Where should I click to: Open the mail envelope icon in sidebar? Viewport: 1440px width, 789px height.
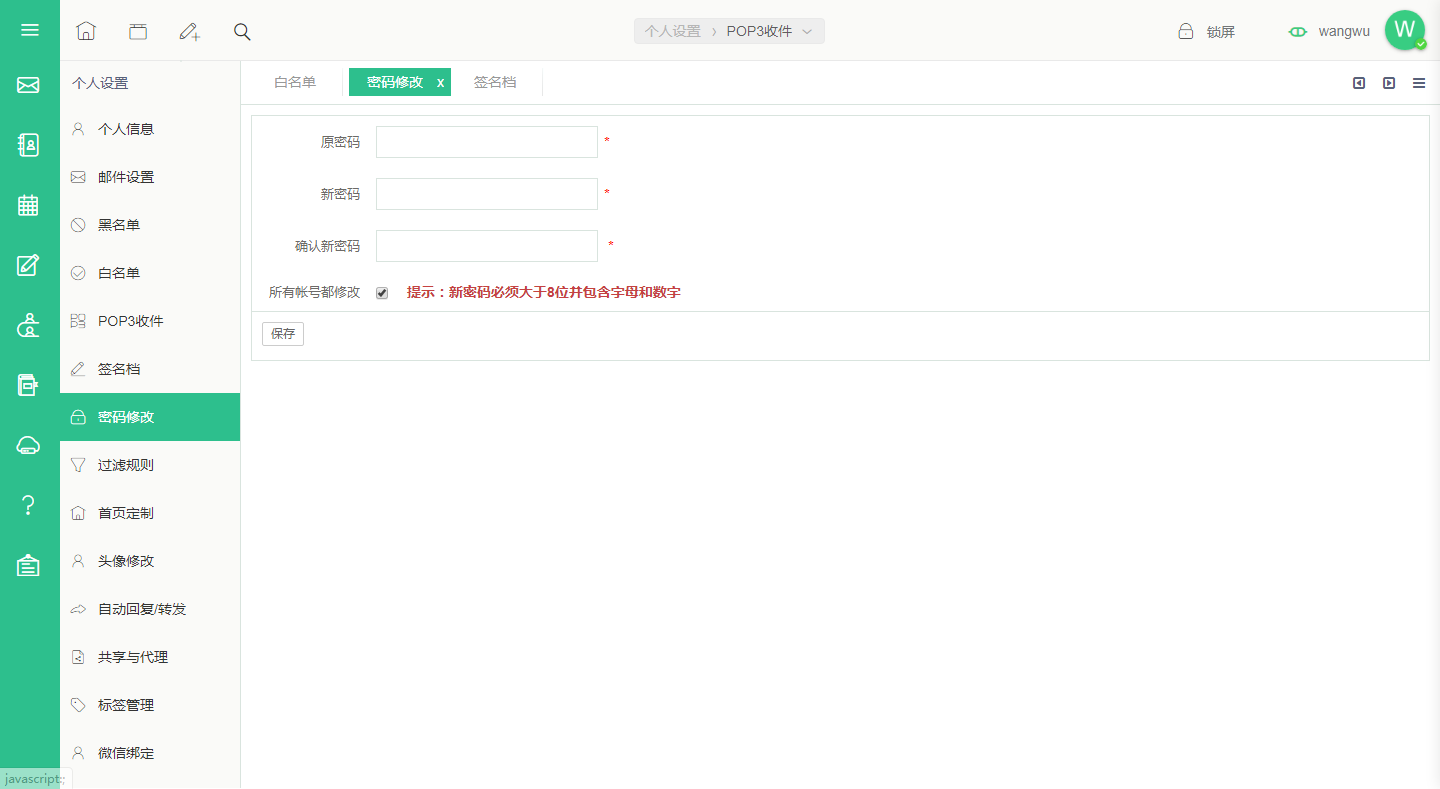pyautogui.click(x=28, y=85)
